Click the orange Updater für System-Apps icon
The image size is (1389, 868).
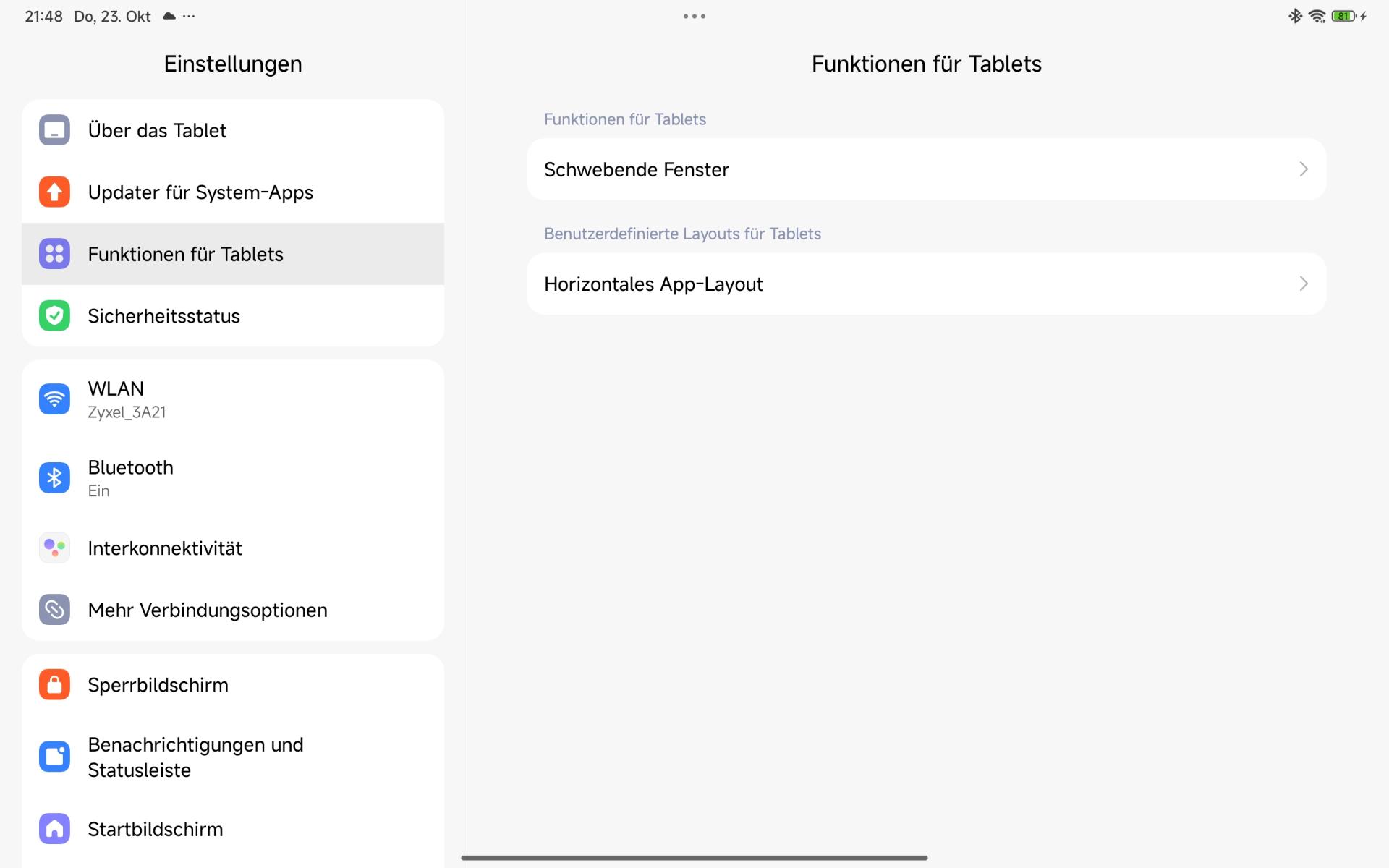pyautogui.click(x=54, y=192)
